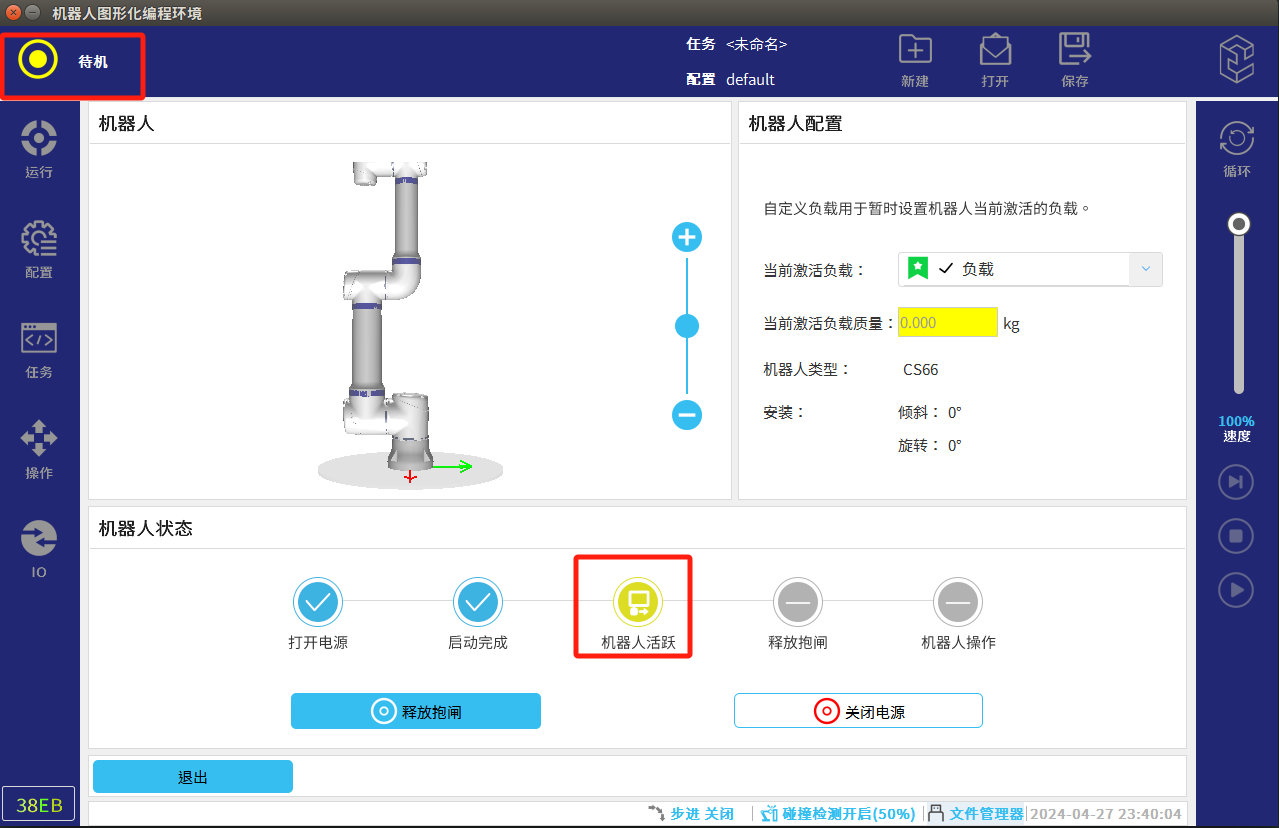
Task: Click the Exit (退出) button
Action: pyautogui.click(x=193, y=777)
